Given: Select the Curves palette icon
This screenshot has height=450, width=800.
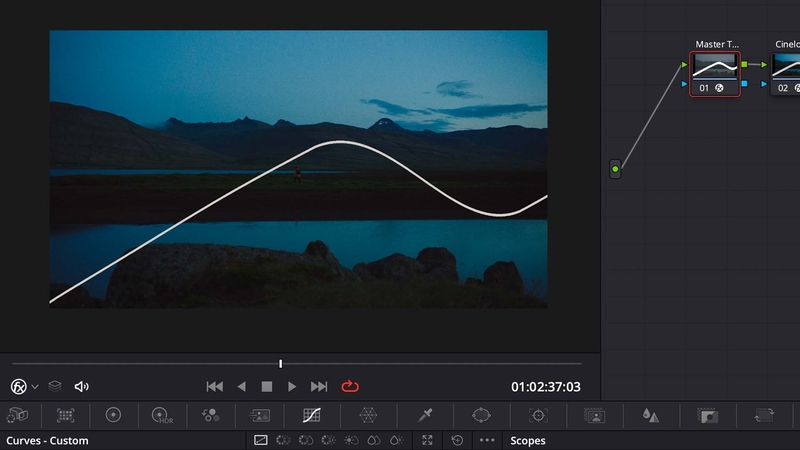Looking at the screenshot, I should tap(311, 414).
